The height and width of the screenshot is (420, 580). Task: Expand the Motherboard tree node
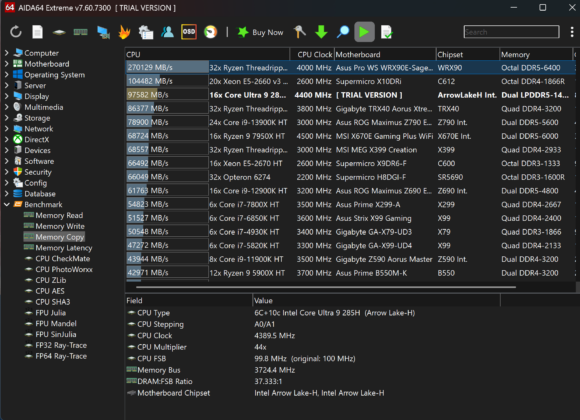[7, 64]
